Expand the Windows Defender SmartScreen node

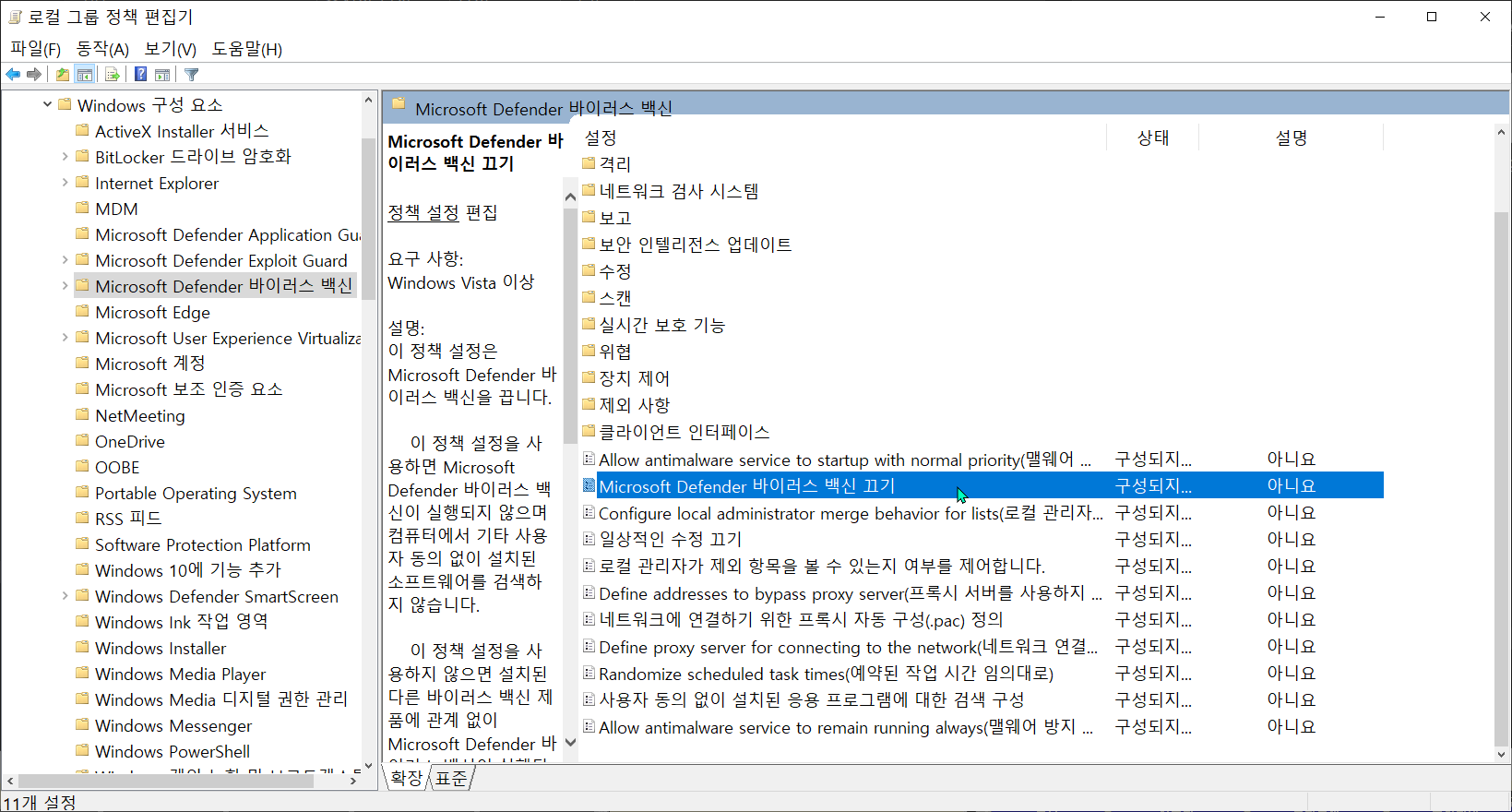coord(65,596)
